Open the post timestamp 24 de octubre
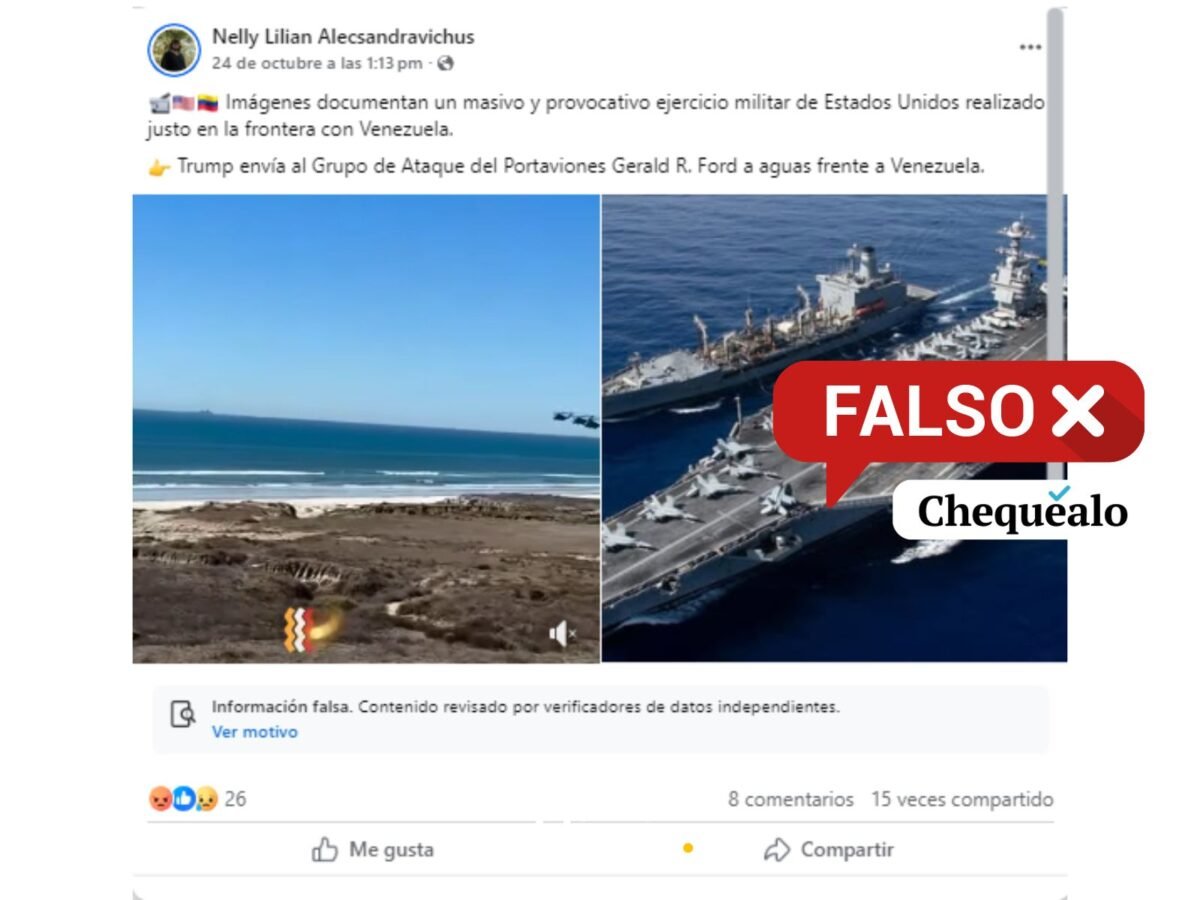Viewport: 1200px width, 900px height. pyautogui.click(x=317, y=63)
